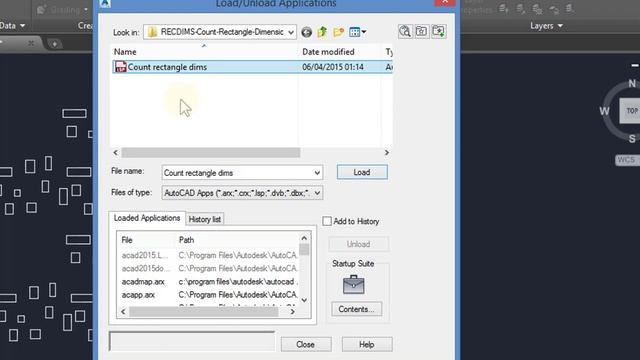Image resolution: width=640 pixels, height=360 pixels.
Task: Click the Help button
Action: (367, 344)
